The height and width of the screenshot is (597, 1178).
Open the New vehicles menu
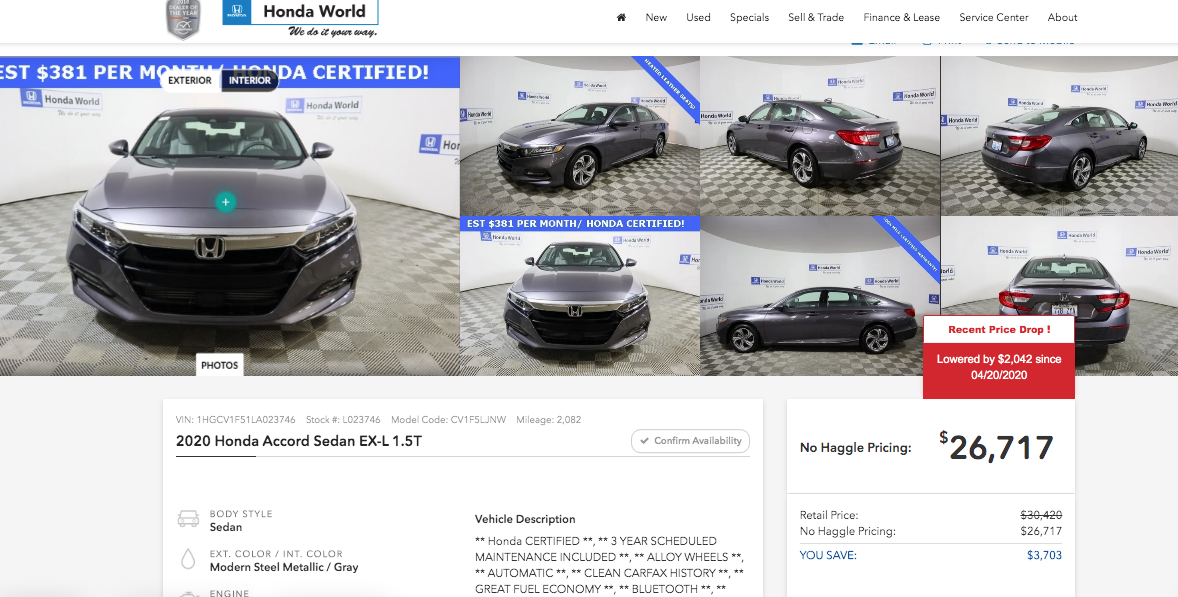click(656, 17)
